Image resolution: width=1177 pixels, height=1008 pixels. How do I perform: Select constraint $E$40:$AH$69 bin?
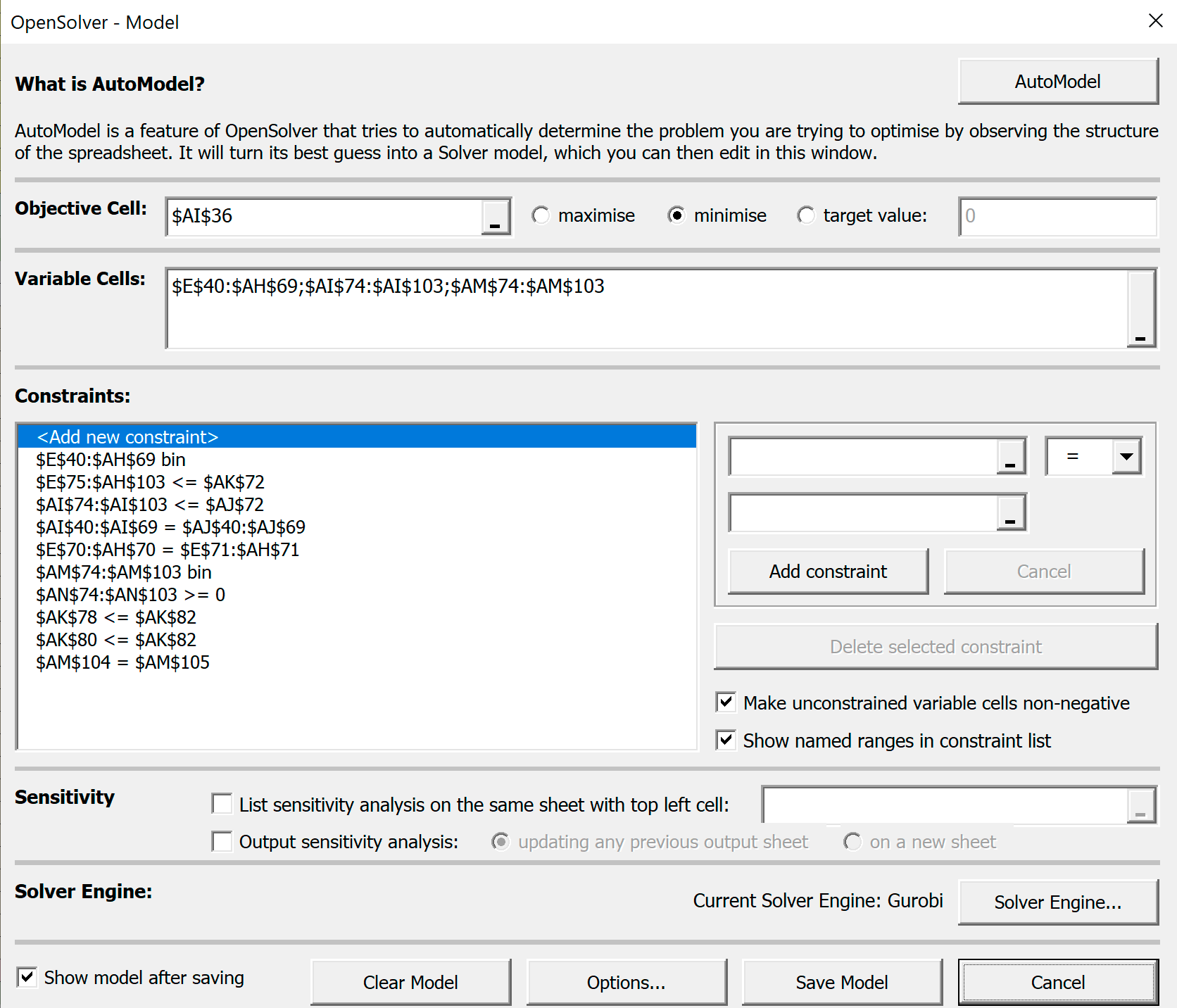(x=357, y=460)
